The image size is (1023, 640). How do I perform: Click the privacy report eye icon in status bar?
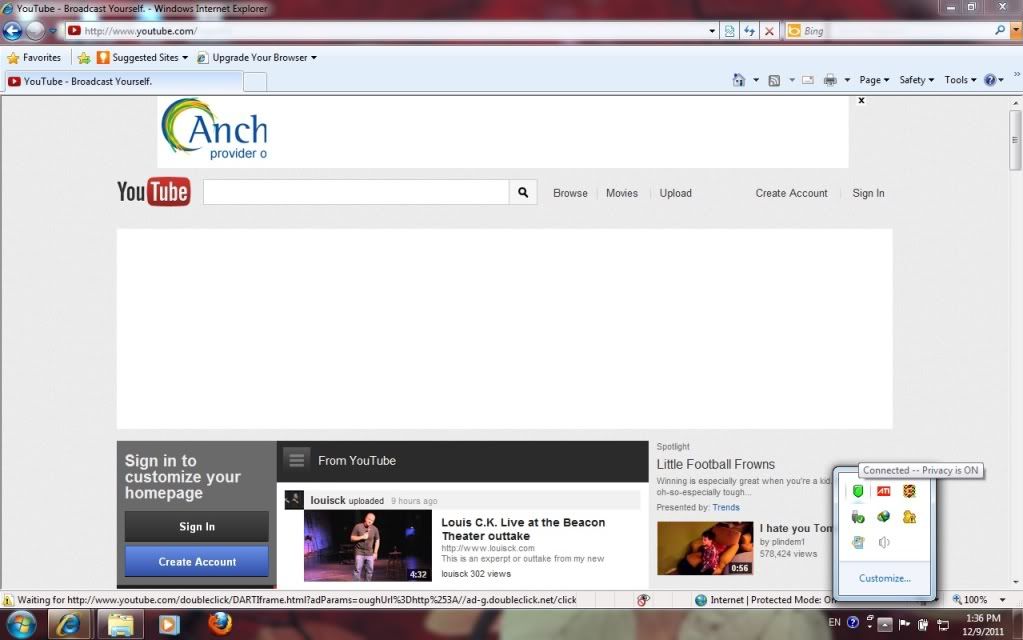[x=643, y=600]
